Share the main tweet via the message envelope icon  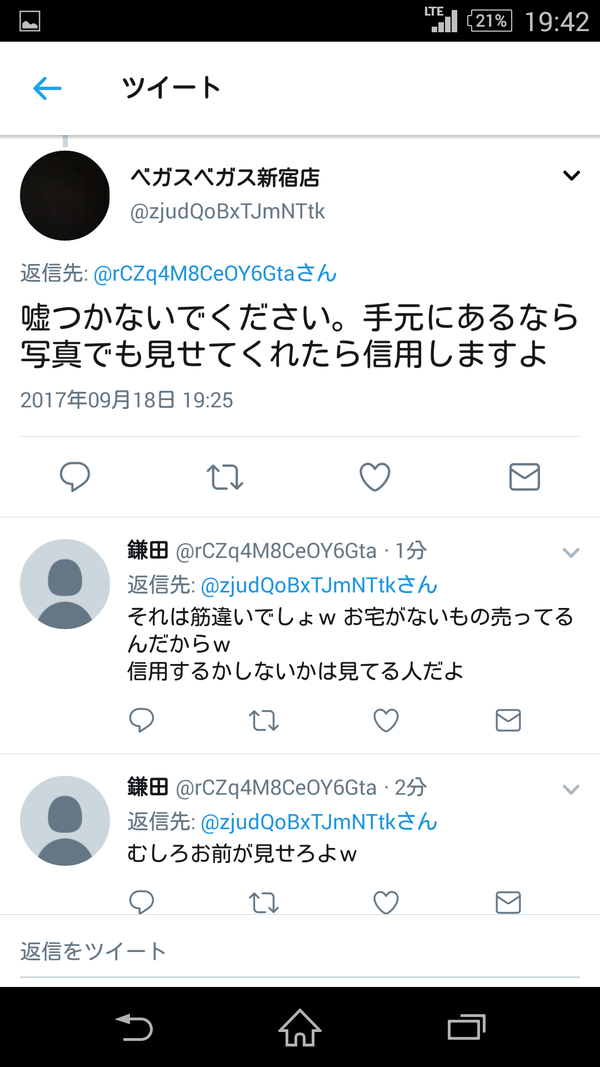coord(524,477)
